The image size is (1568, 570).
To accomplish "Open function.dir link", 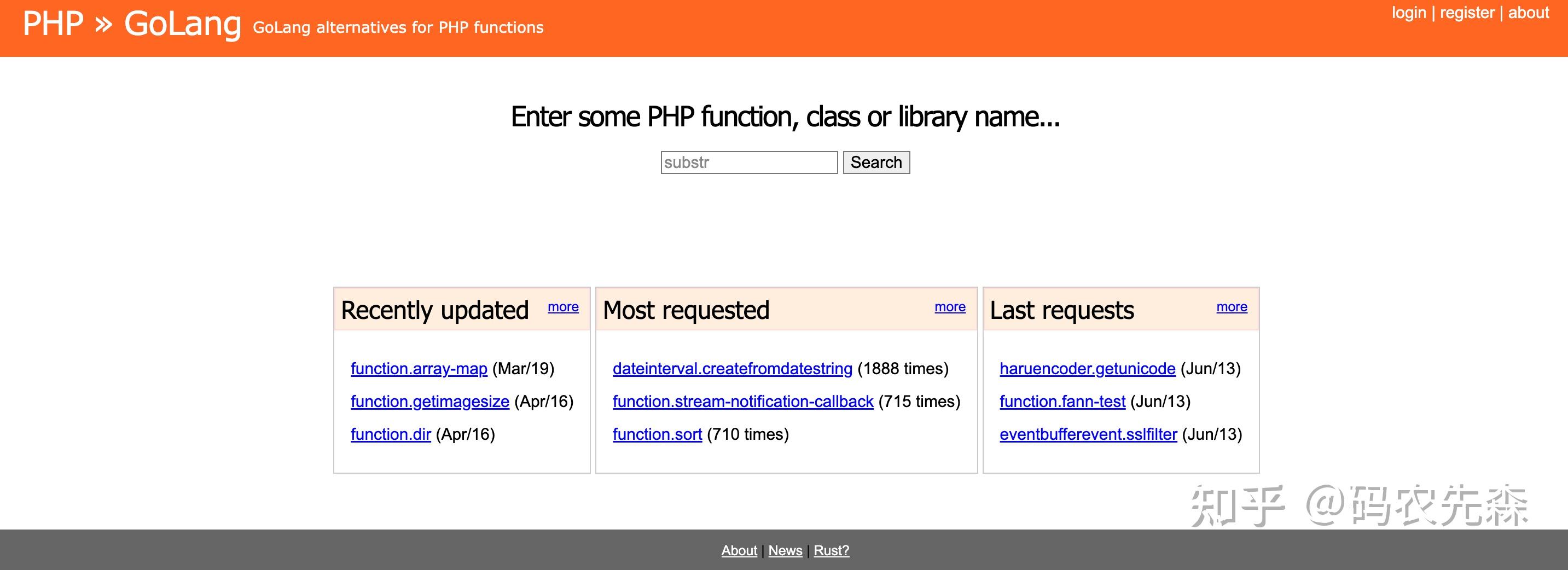I will click(391, 434).
